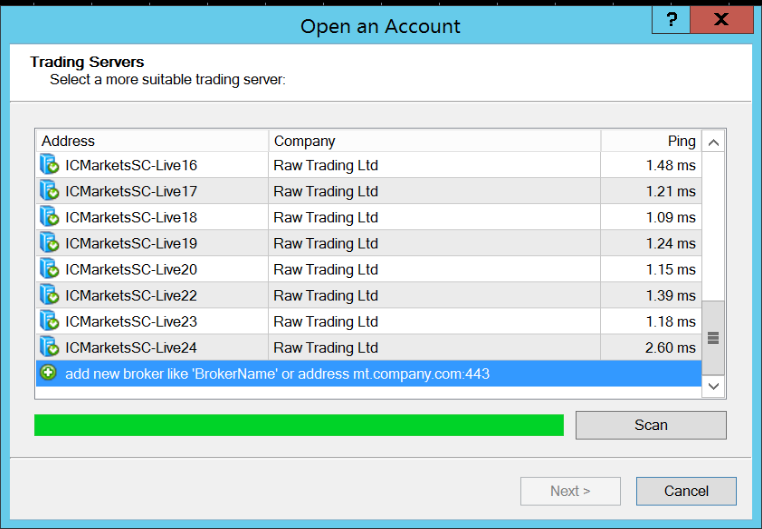Screen dimensions: 762x529
Task: Select ICMarketsSC-Live24 server address
Action: click(131, 348)
